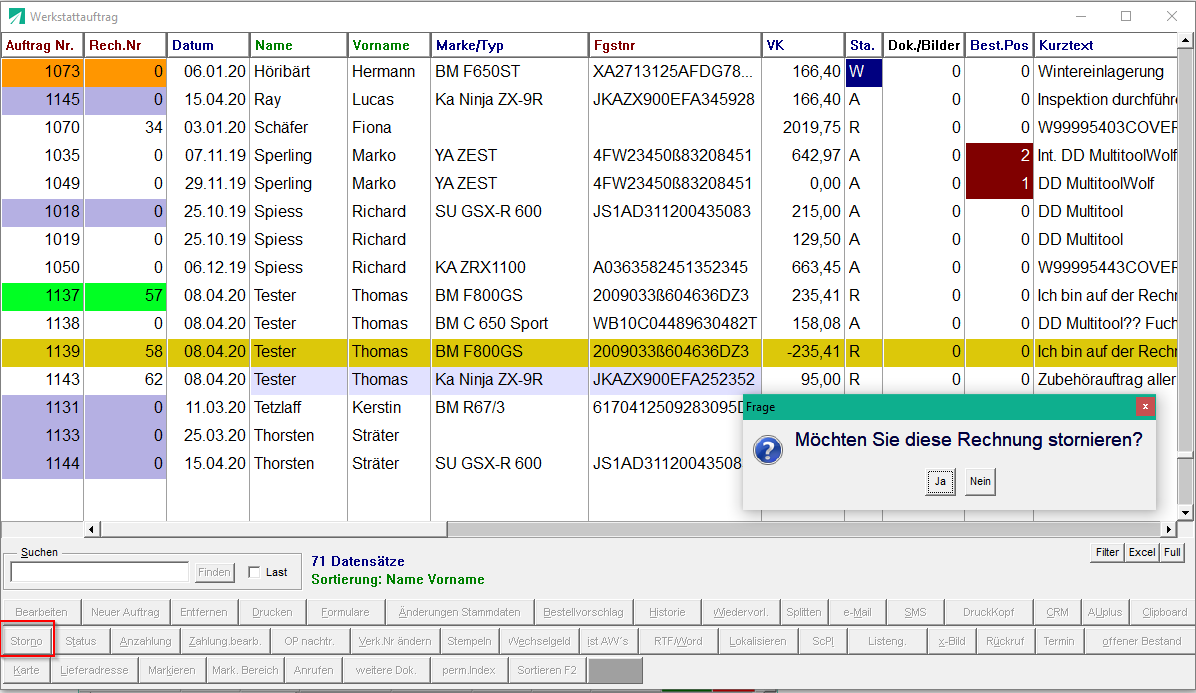This screenshot has width=1196, height=693.
Task: Close the Frage dialog with the red X
Action: click(x=1145, y=407)
